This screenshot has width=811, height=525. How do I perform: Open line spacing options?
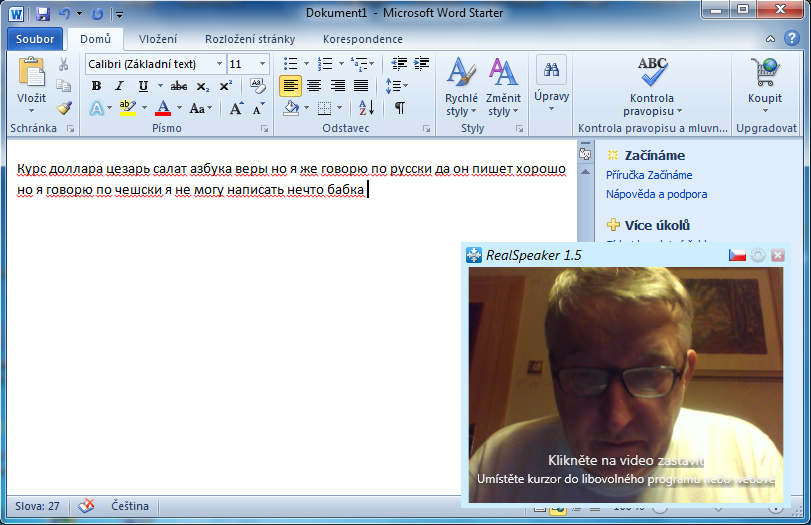tap(396, 86)
